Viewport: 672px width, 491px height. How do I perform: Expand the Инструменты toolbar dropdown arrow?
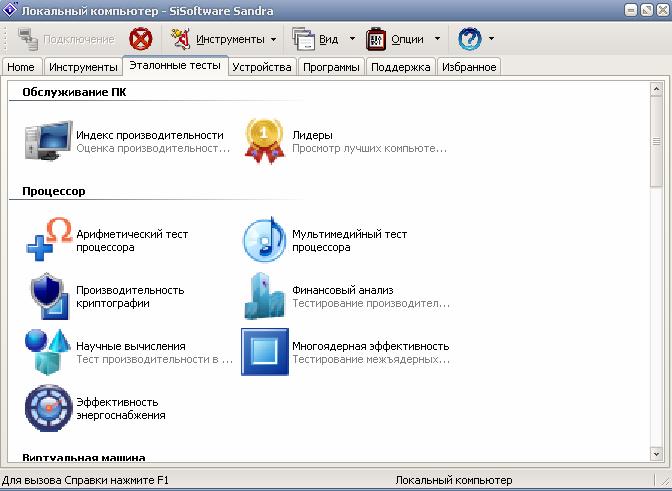coord(273,39)
